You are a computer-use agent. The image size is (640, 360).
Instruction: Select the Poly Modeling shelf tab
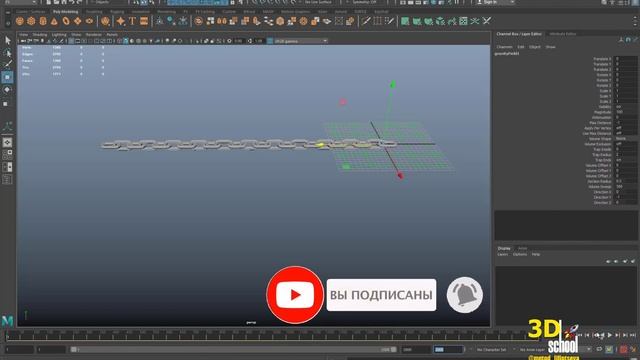65,12
